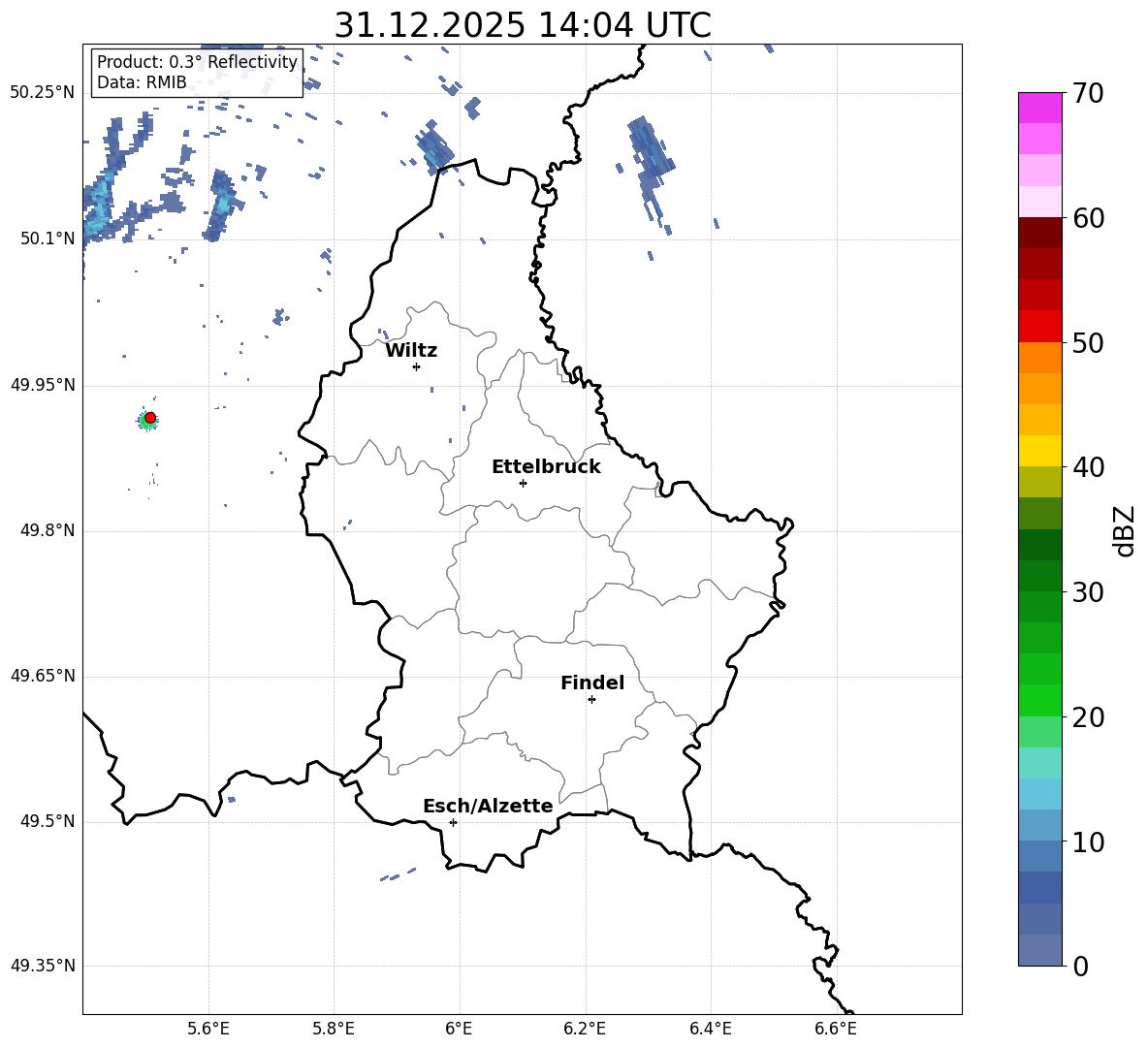
Task: Click the 30 tick label on colorbar
Action: pyautogui.click(x=1088, y=592)
